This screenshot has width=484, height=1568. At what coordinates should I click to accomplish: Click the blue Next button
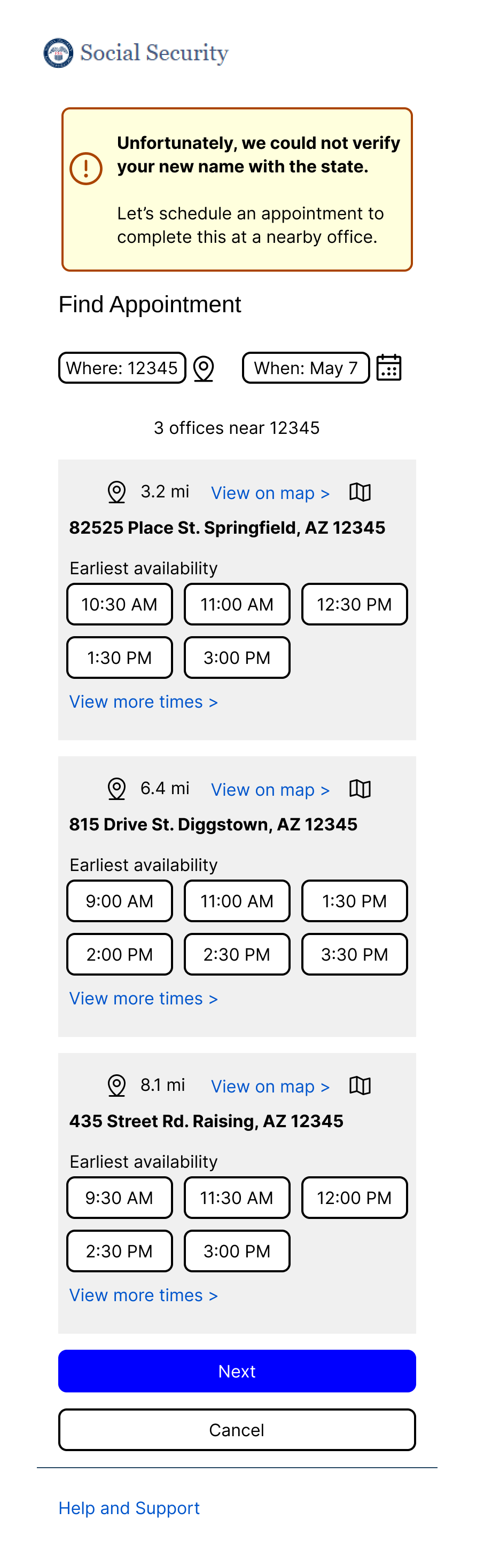(x=237, y=1372)
